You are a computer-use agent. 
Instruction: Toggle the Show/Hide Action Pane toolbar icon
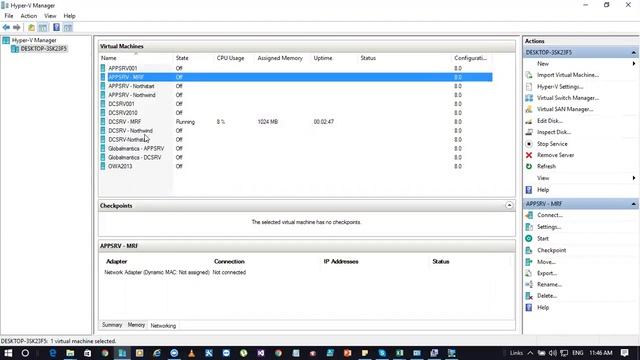pos(68,27)
